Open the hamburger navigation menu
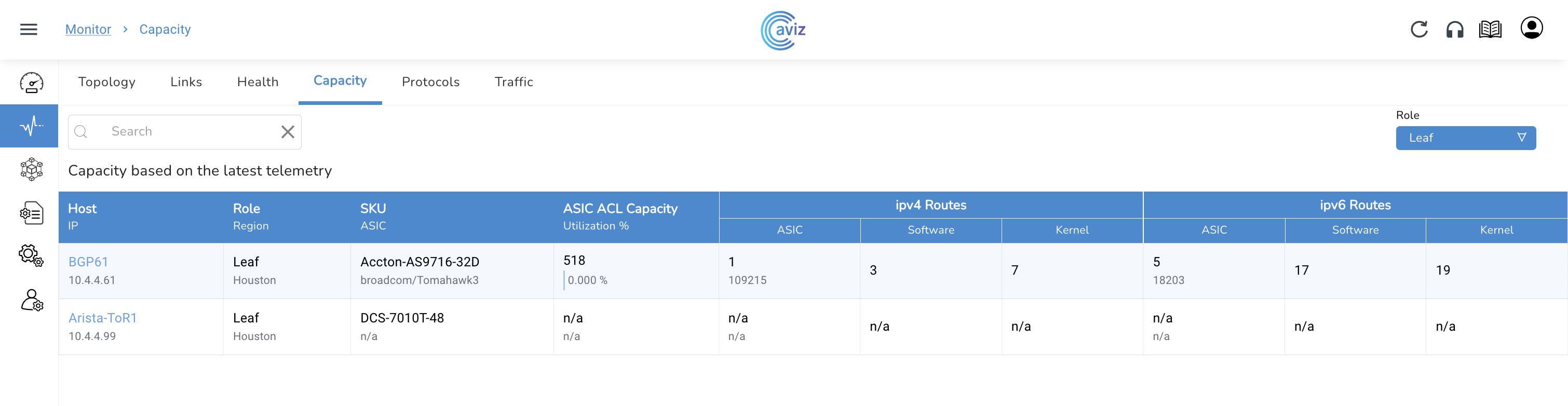This screenshot has width=1568, height=406. tap(29, 29)
